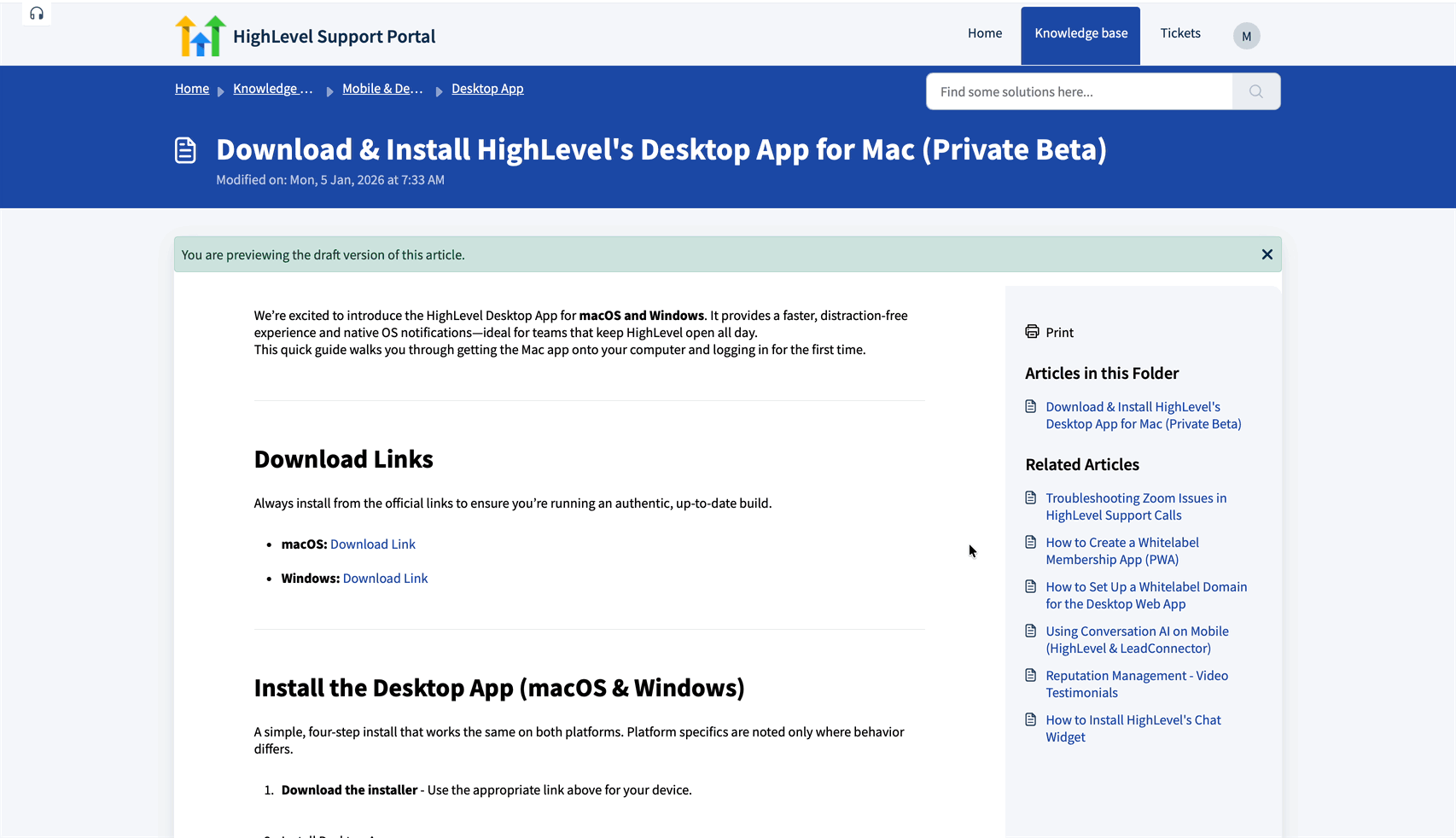Open Download & Install HighLevel's Desktop App article link
The height and width of the screenshot is (838, 1456).
pyautogui.click(x=1144, y=416)
